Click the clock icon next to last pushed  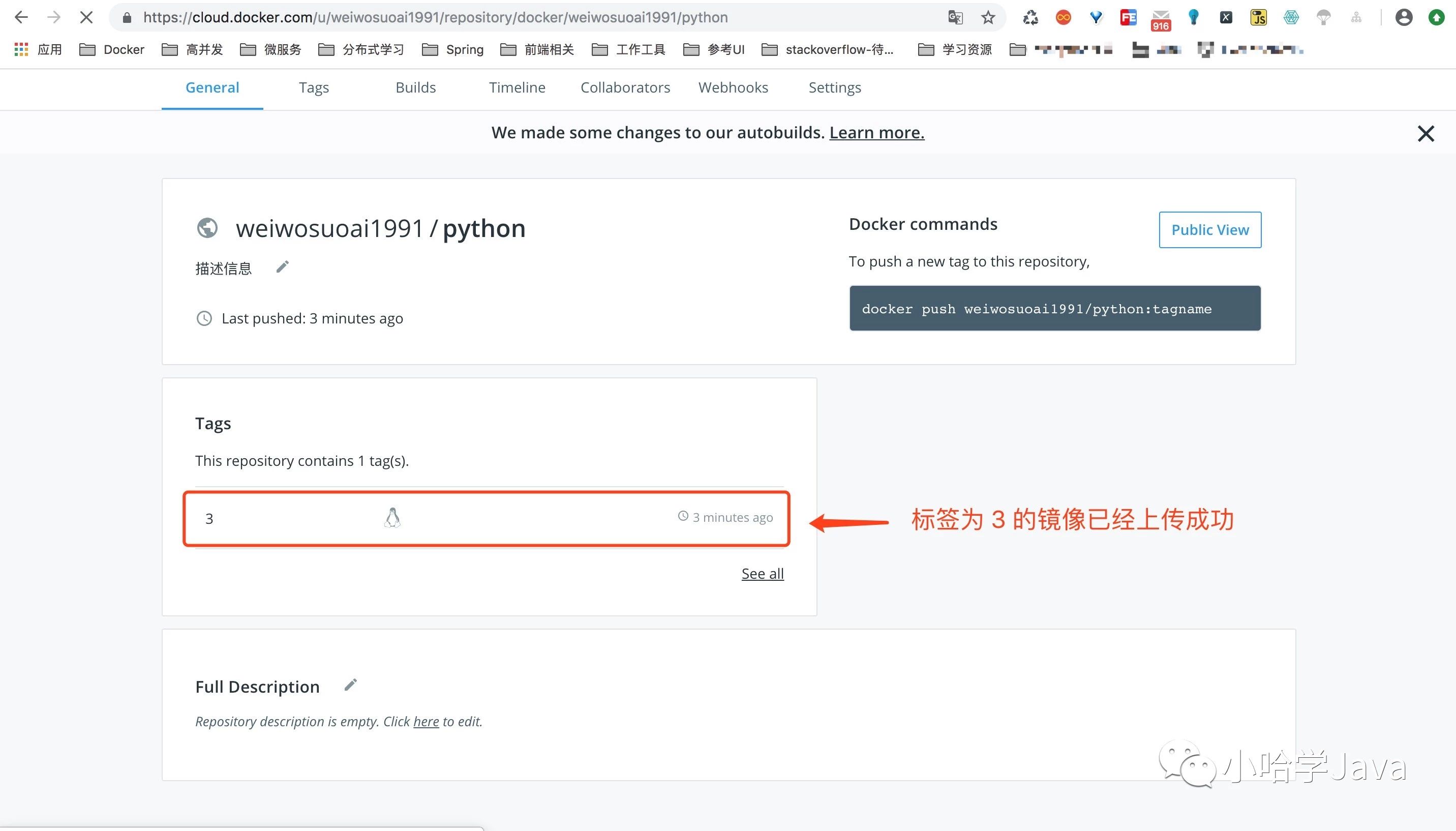coord(204,318)
